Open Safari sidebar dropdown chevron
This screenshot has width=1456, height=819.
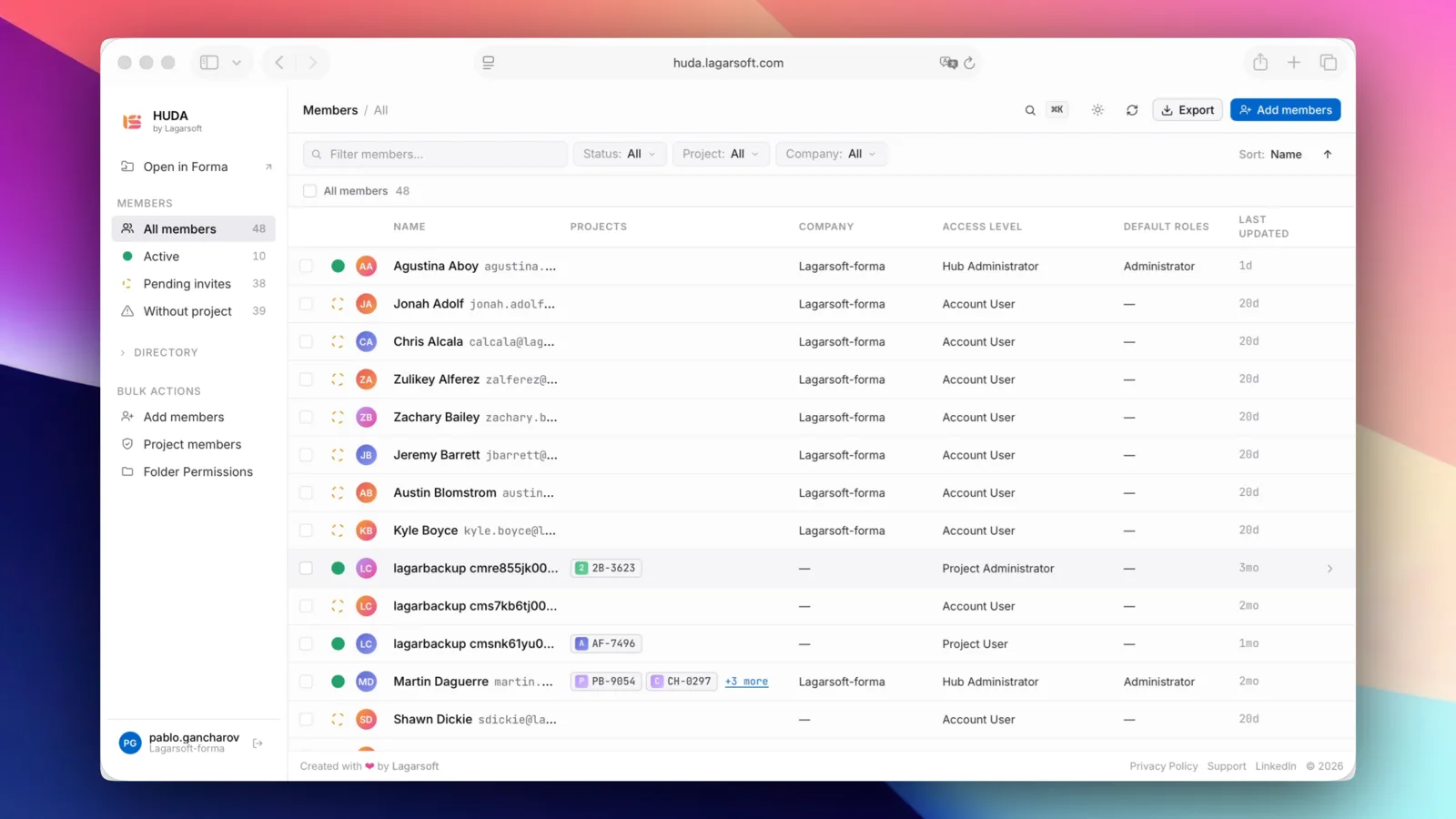[x=237, y=63]
